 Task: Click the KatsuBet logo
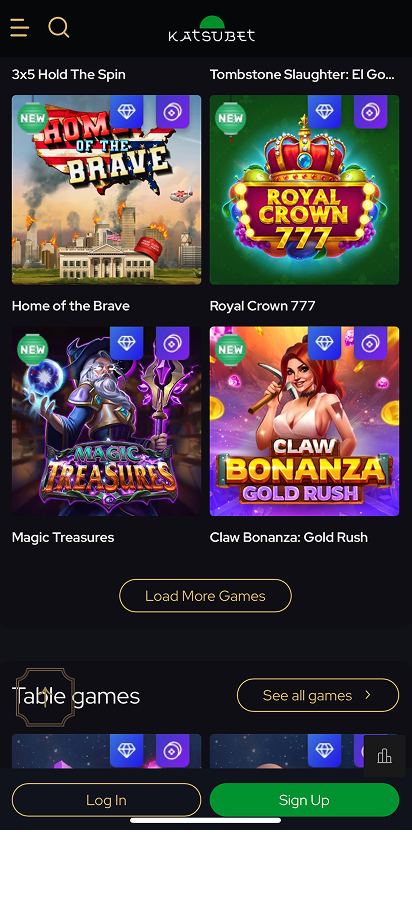212,29
